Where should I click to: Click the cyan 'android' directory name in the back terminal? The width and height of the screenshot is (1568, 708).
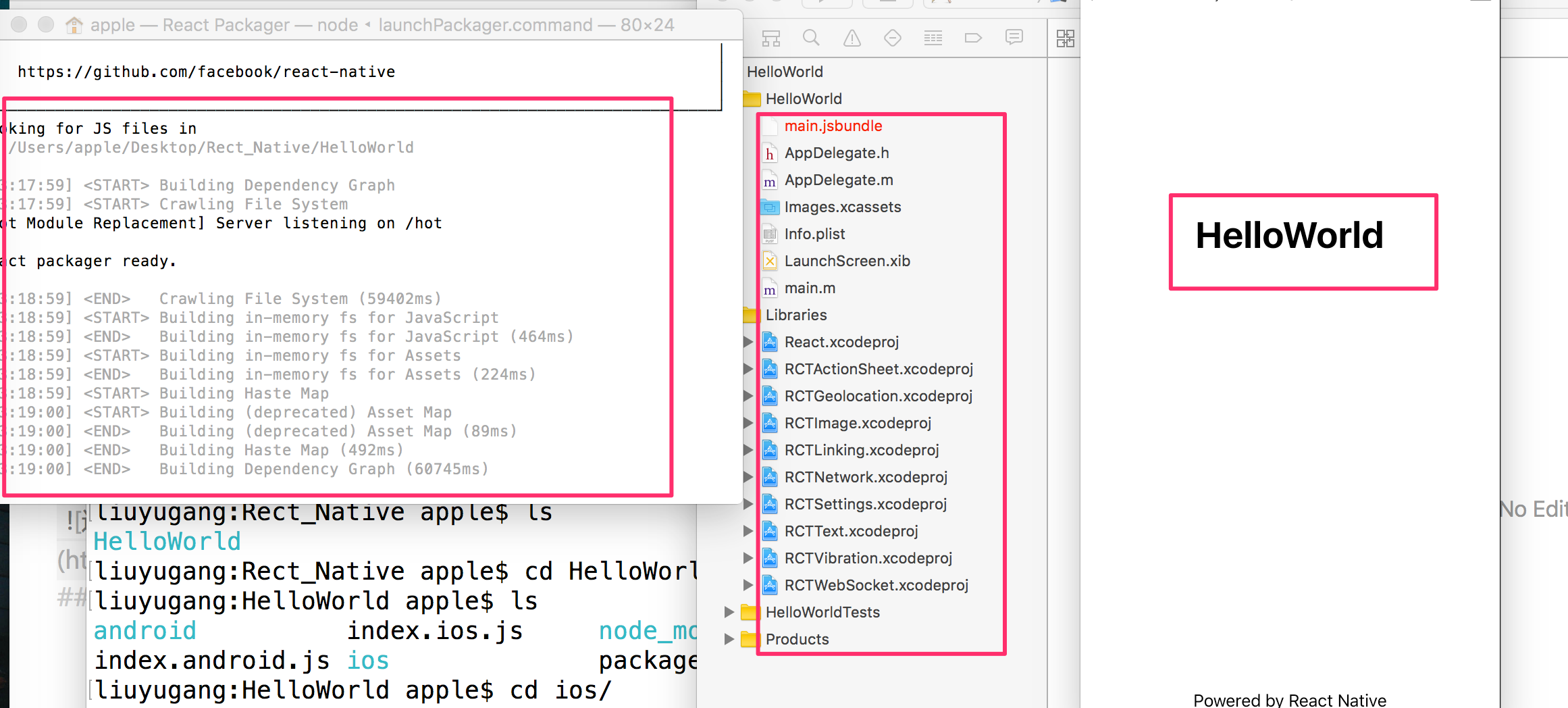pos(145,631)
